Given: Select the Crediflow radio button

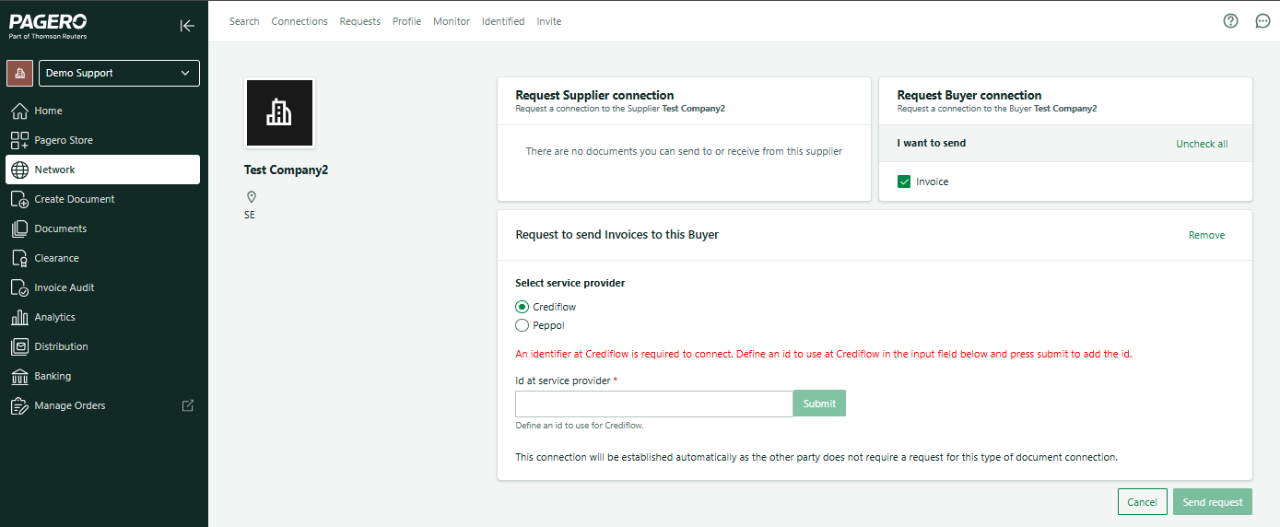Looking at the screenshot, I should [522, 307].
